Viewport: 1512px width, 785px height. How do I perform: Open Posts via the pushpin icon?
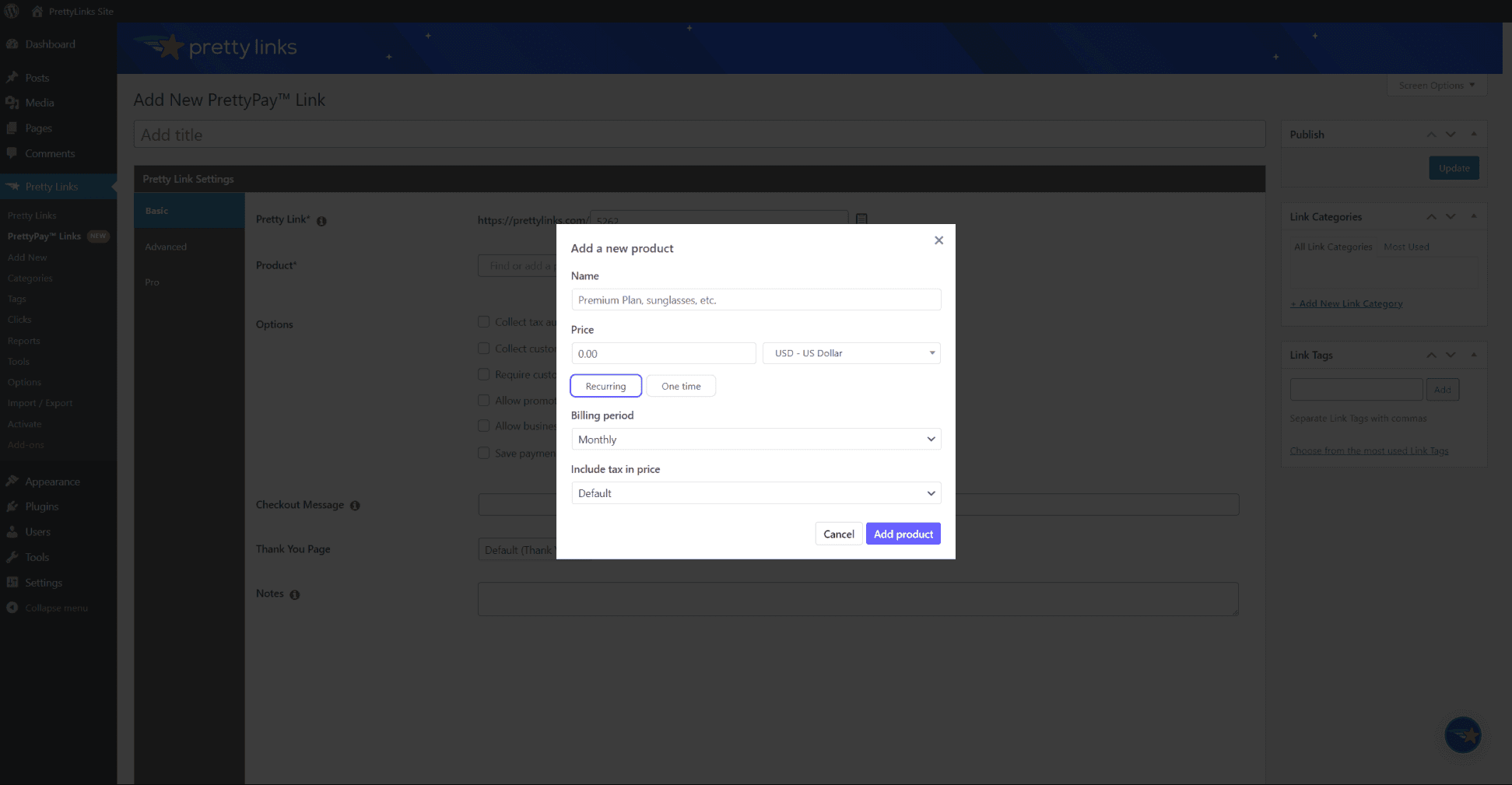13,78
